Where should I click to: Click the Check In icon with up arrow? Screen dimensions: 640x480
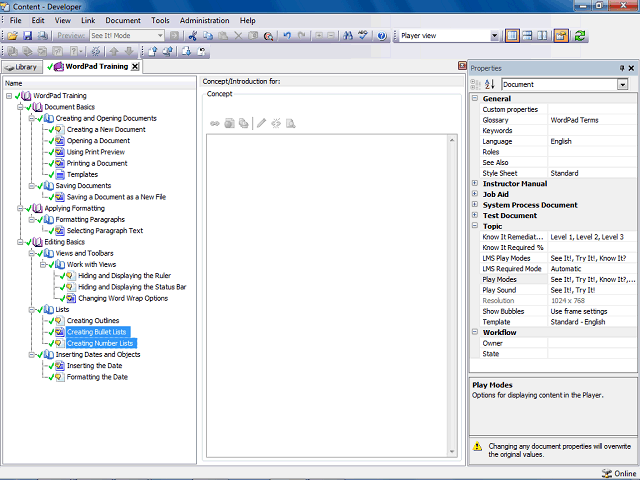tap(153, 51)
